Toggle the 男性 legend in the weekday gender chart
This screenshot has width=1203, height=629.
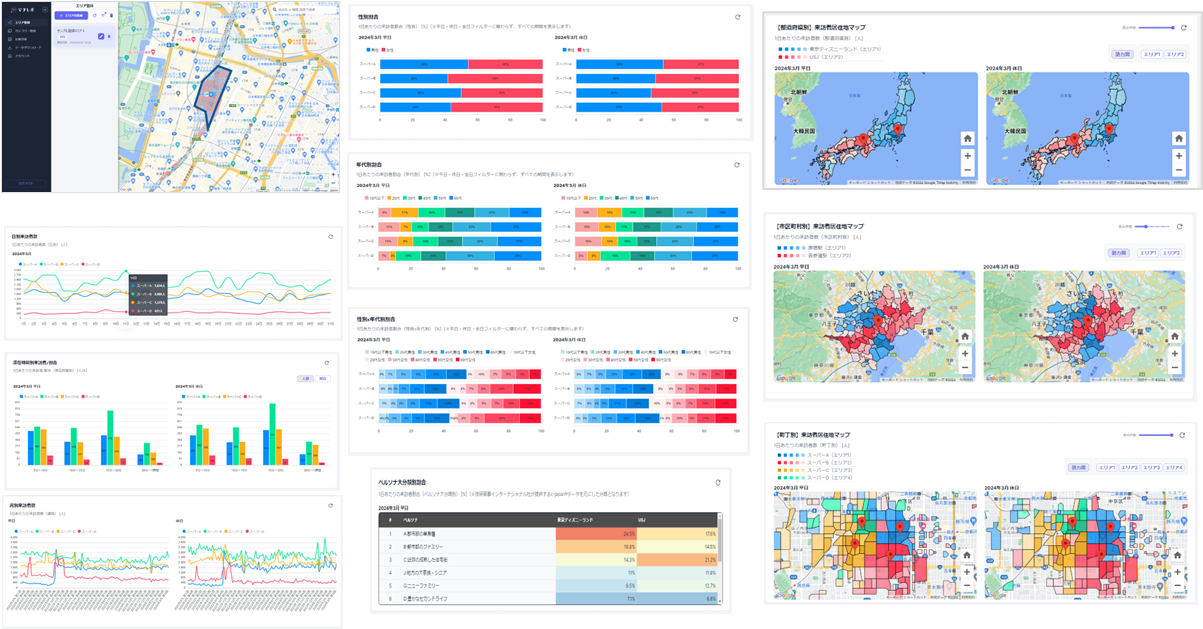click(374, 49)
